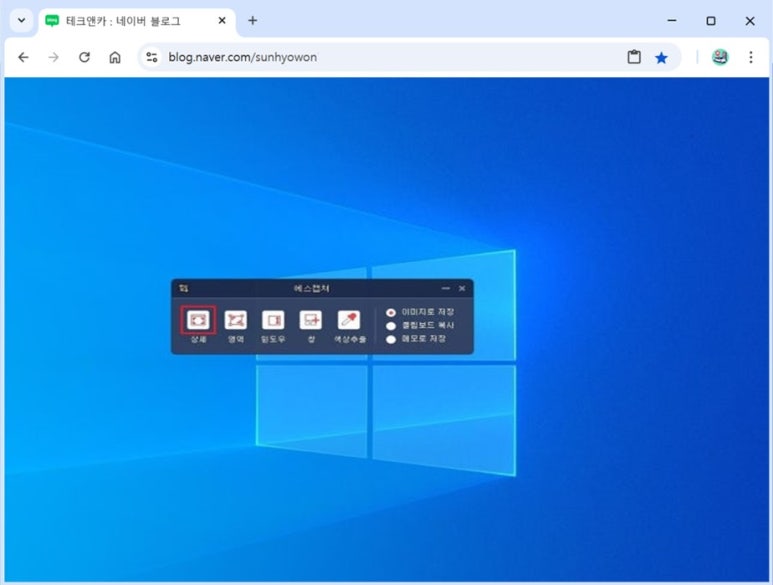Open the browser home page

[115, 57]
